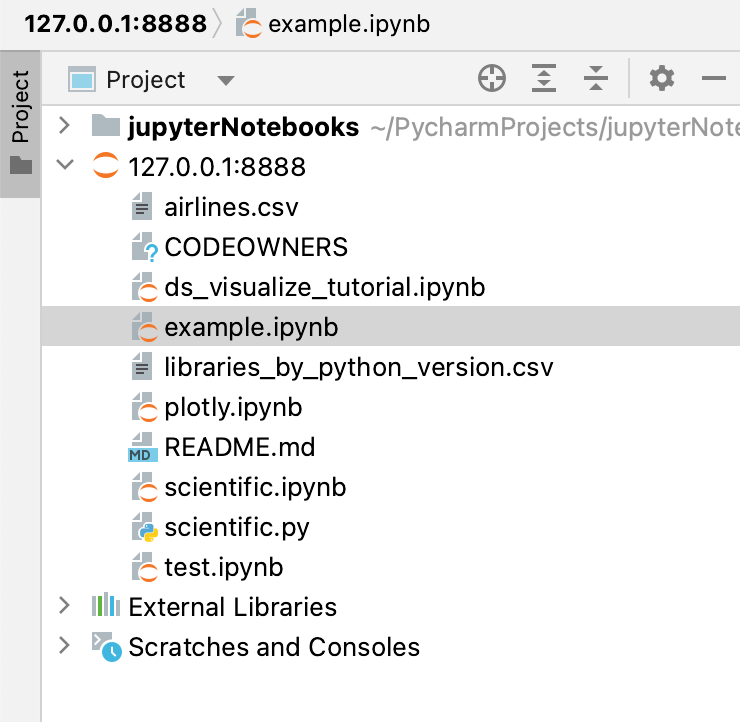Toggle the vertical Project tool window tab
This screenshot has width=740, height=722.
point(20,124)
